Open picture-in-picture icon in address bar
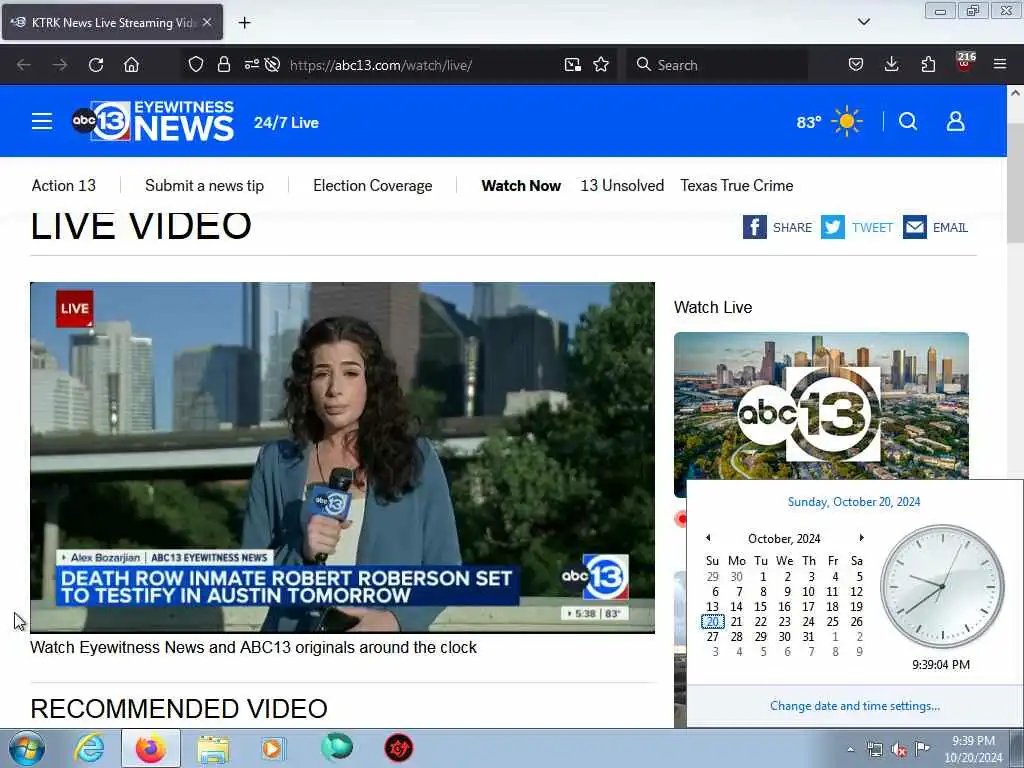Viewport: 1024px width, 768px height. [573, 65]
